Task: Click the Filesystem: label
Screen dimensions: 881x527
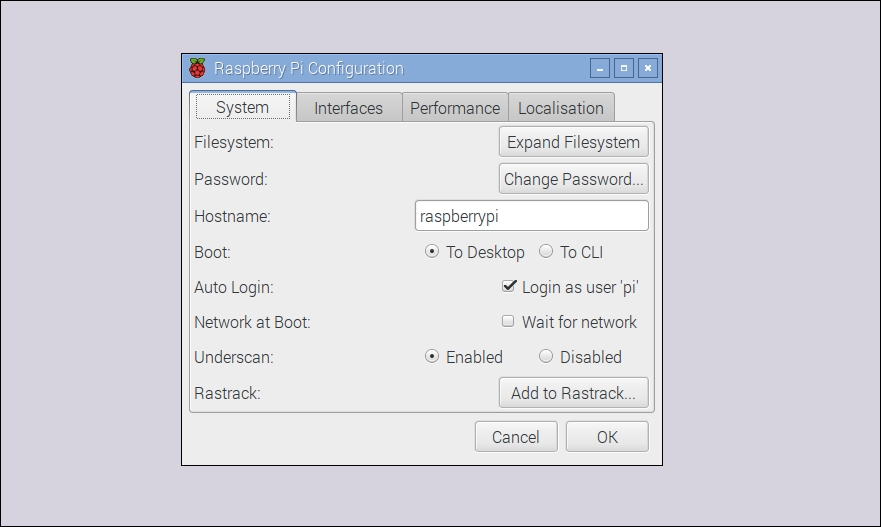Action: tap(234, 142)
